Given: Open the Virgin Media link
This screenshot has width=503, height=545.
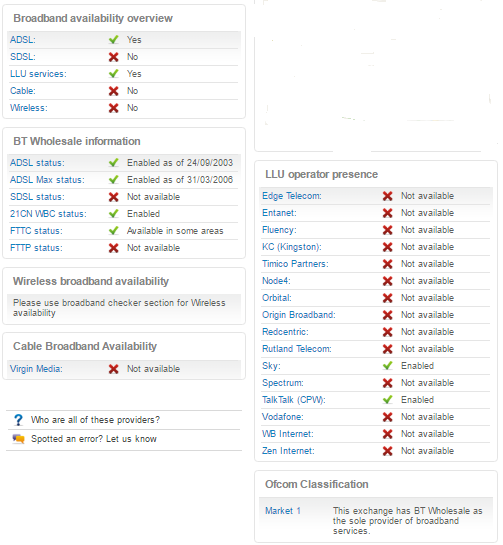Looking at the screenshot, I should pos(36,369).
